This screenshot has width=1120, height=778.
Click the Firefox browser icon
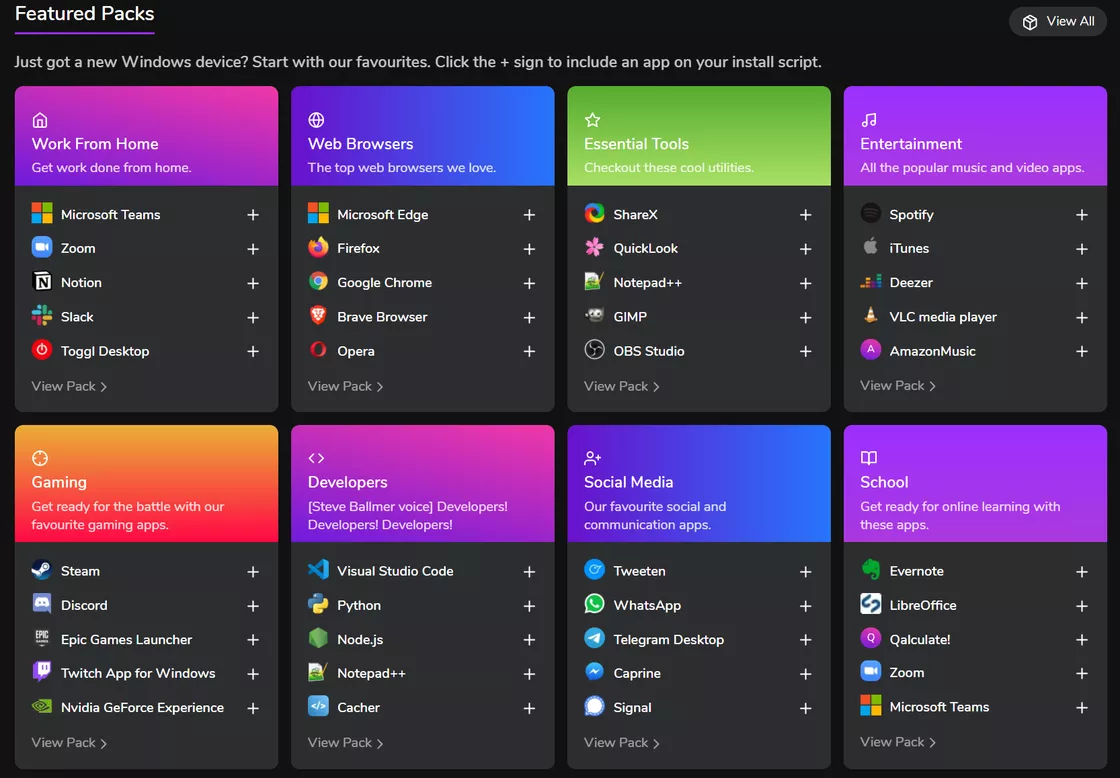tap(318, 248)
